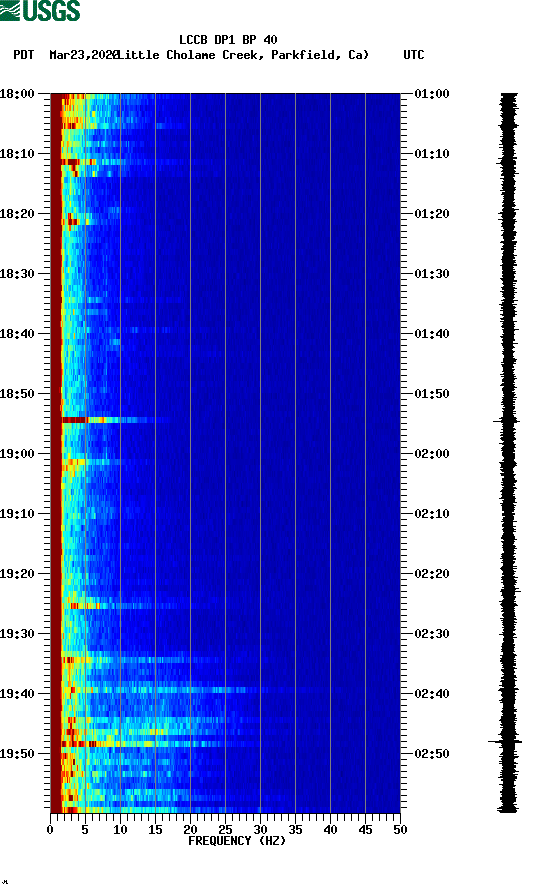This screenshot has height=893, width=552.
Task: Click the 19:10 PDT time label
Action: point(17,514)
